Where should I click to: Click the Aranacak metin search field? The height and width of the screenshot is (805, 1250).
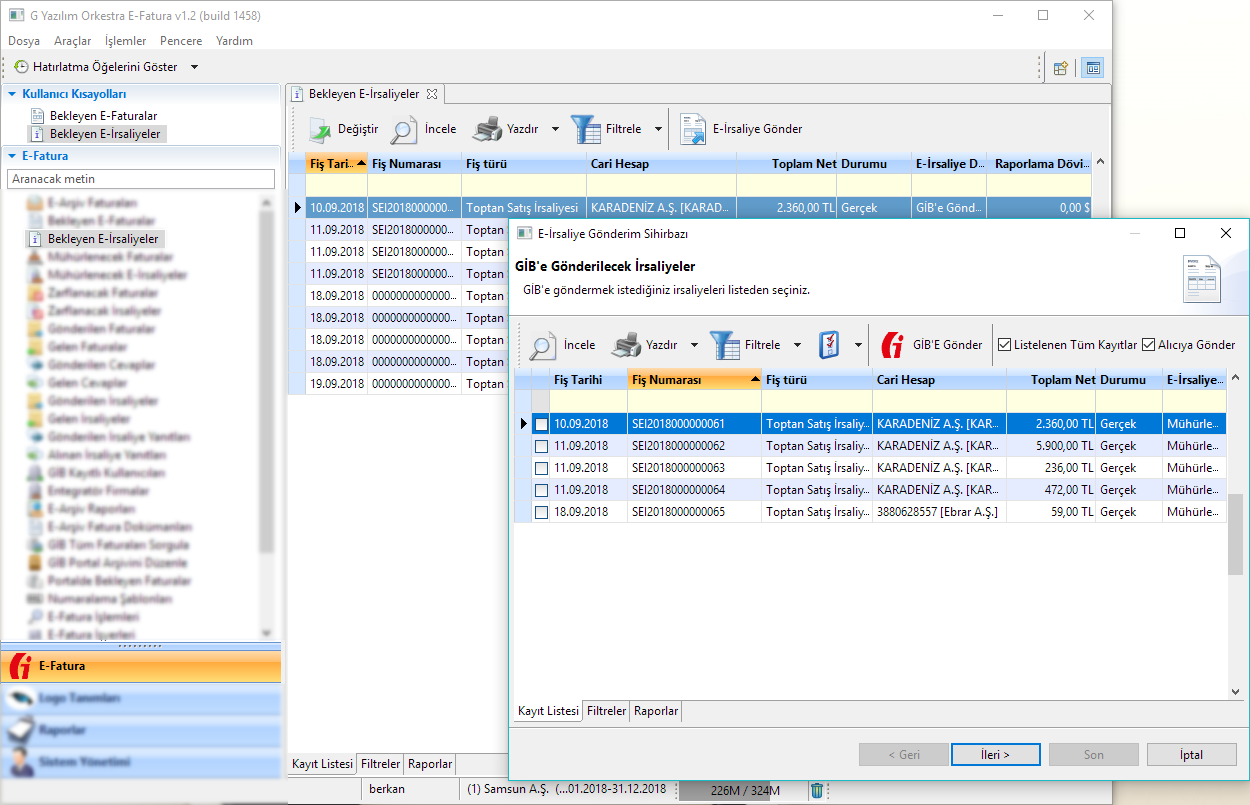pos(141,179)
